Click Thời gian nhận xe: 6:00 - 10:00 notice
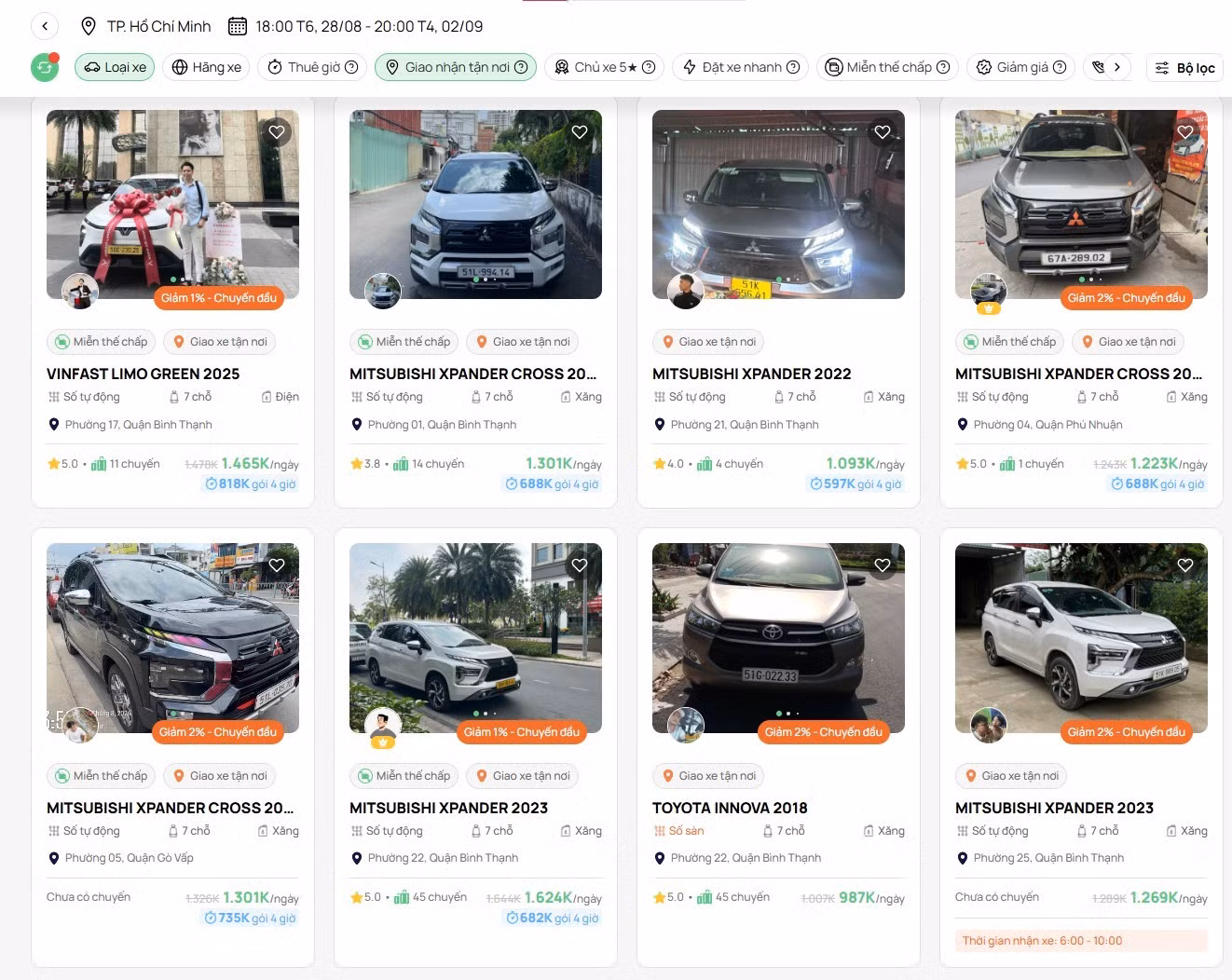This screenshot has width=1232, height=980. pos(1081,941)
